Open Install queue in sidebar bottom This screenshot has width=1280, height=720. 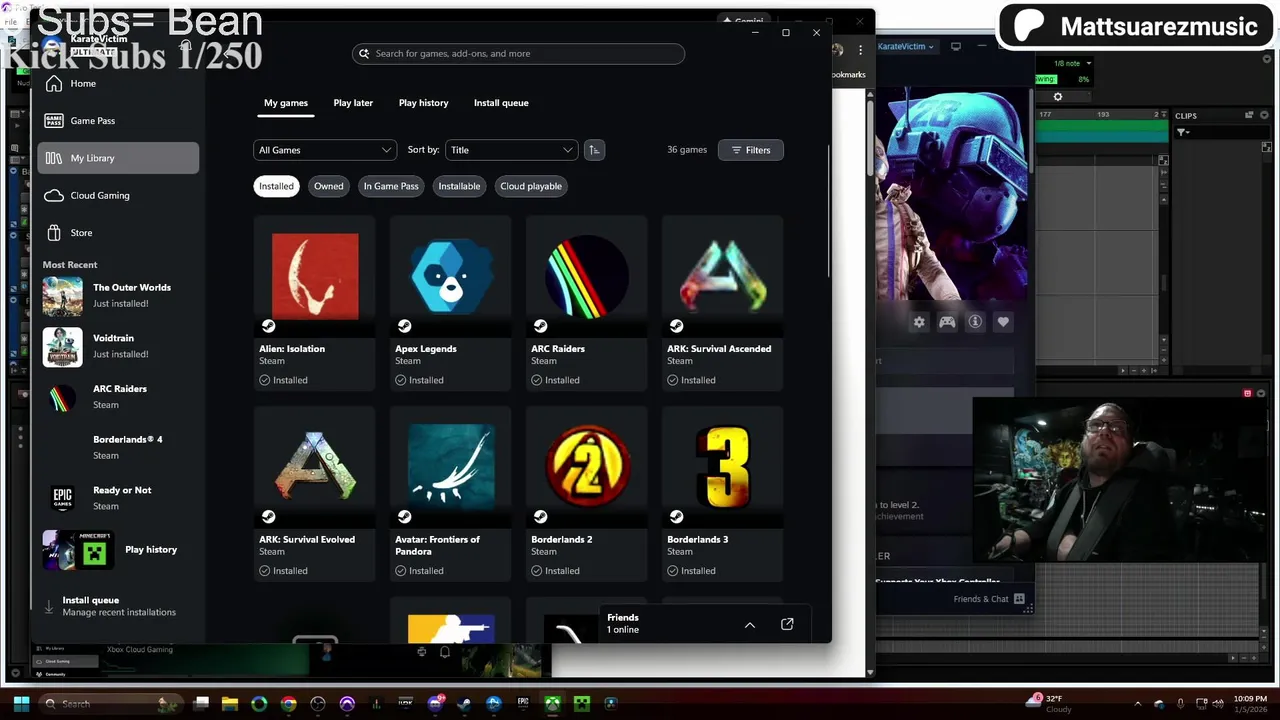point(118,606)
